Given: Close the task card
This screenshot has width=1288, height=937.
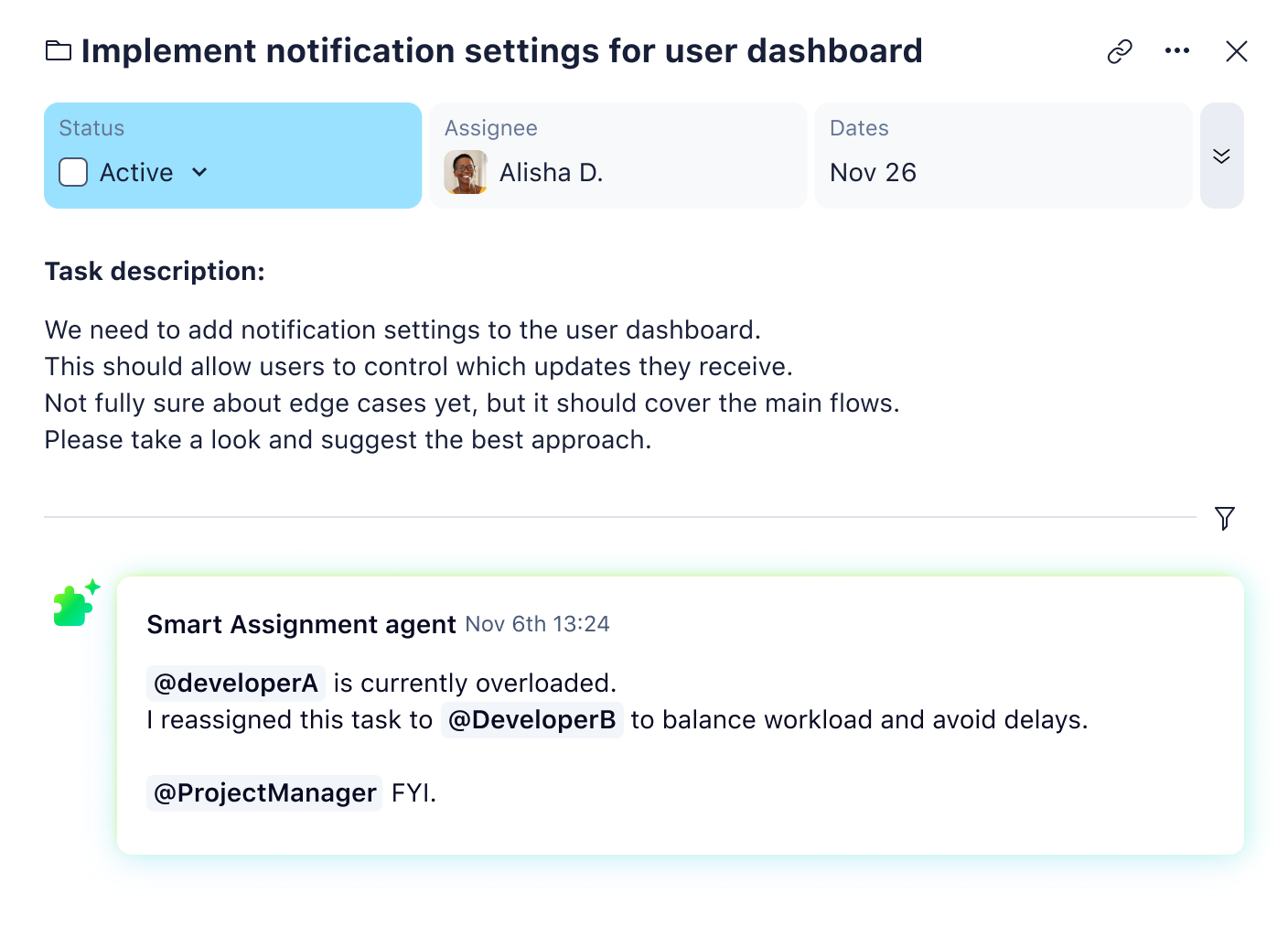Looking at the screenshot, I should click(1237, 51).
